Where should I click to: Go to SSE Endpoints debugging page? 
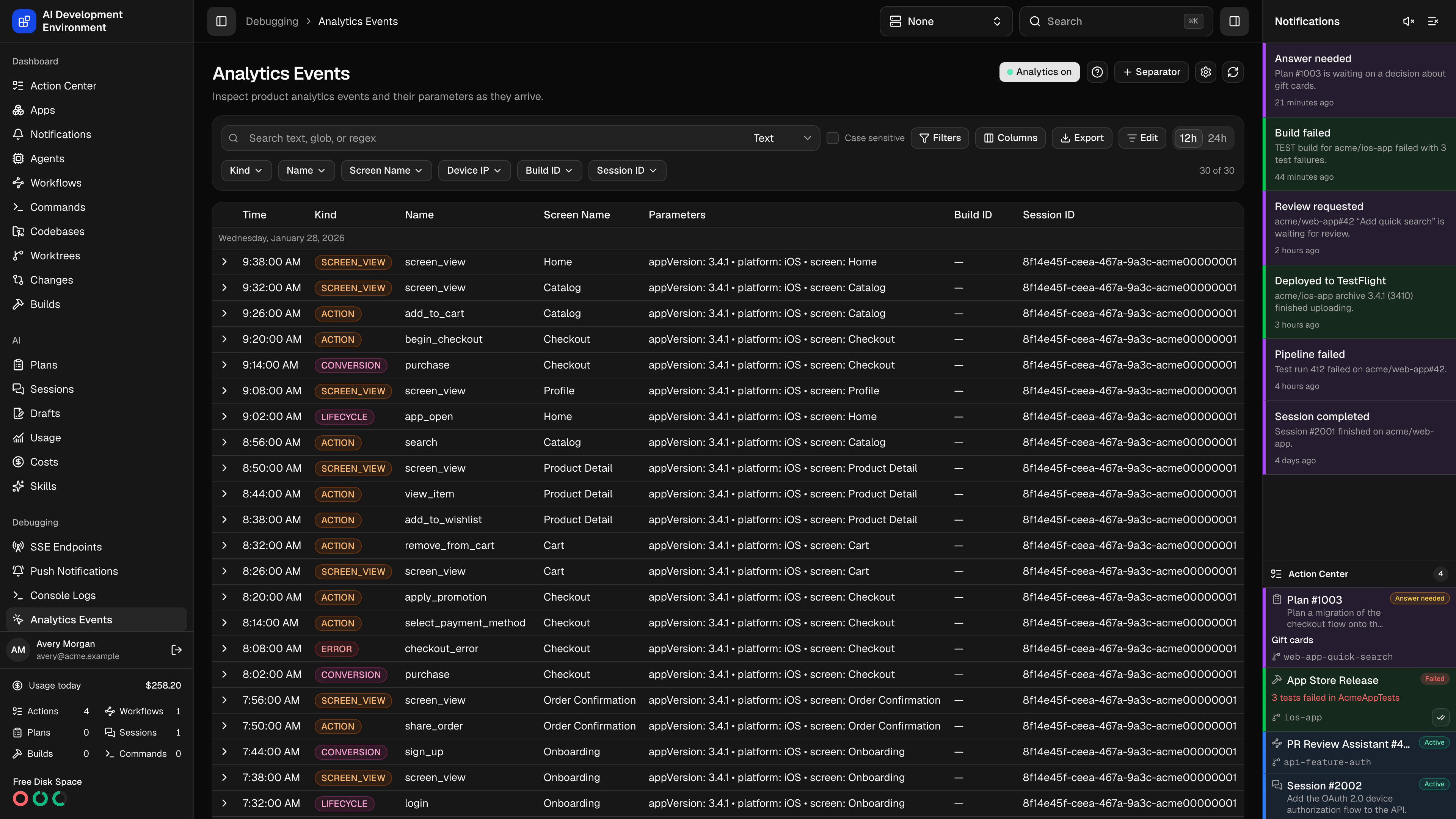pos(97,546)
